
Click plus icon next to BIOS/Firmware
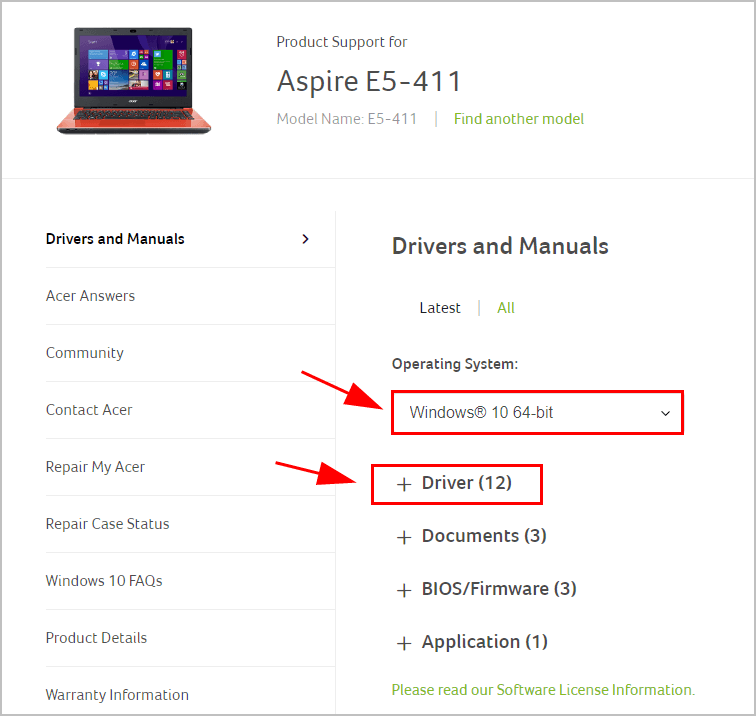(404, 590)
